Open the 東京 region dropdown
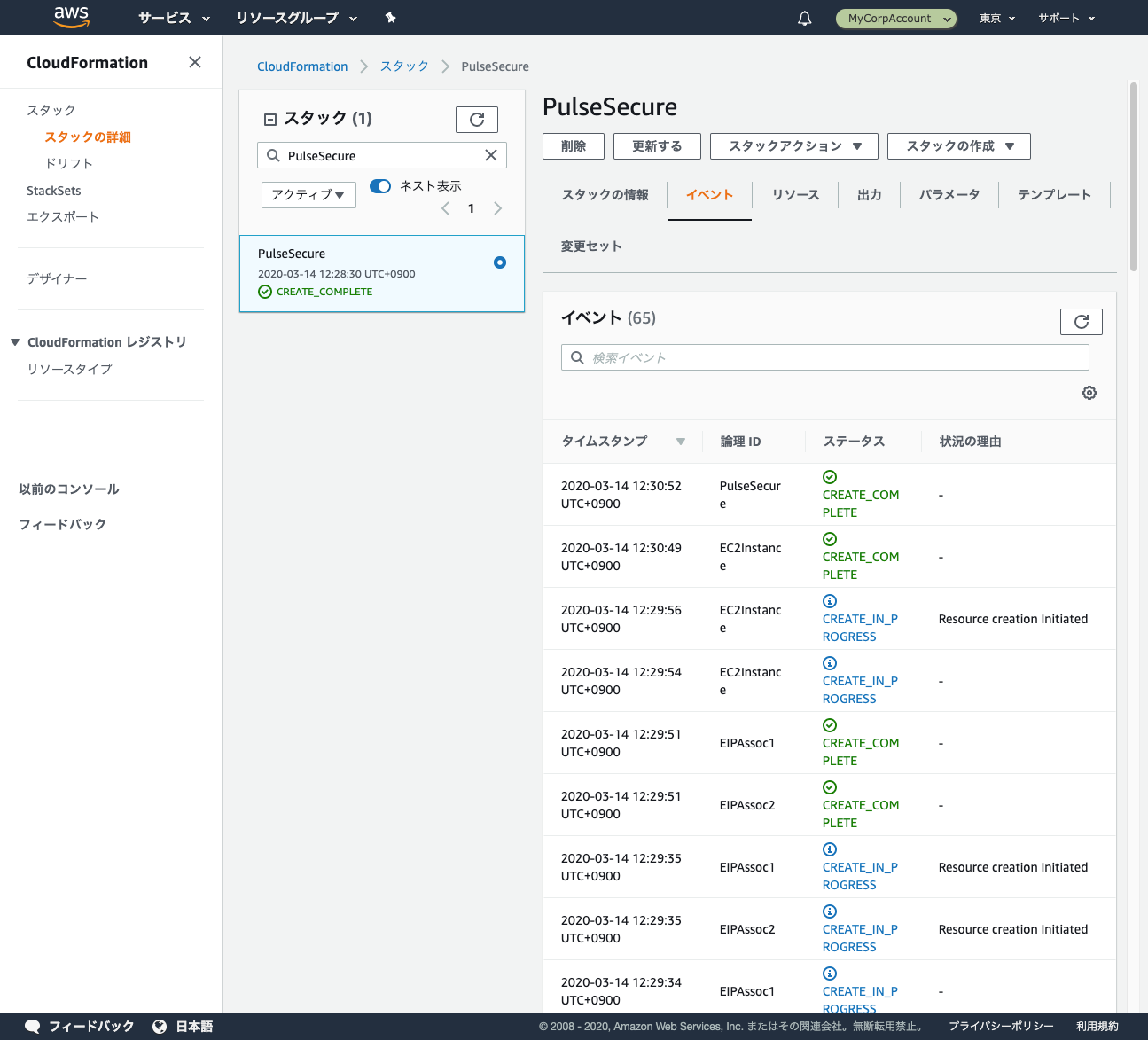This screenshot has height=1040, width=1148. (996, 18)
